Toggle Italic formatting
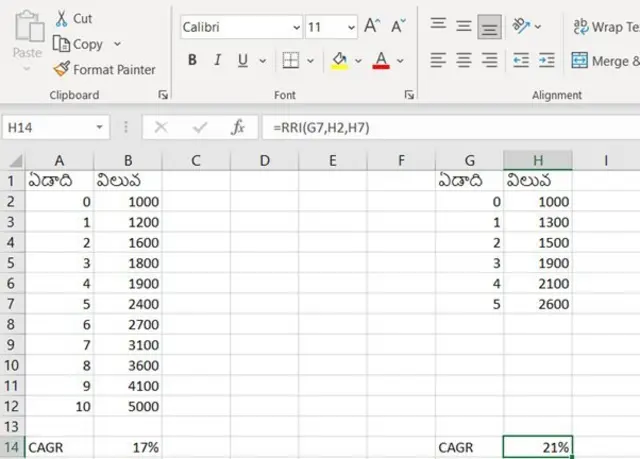 point(219,61)
